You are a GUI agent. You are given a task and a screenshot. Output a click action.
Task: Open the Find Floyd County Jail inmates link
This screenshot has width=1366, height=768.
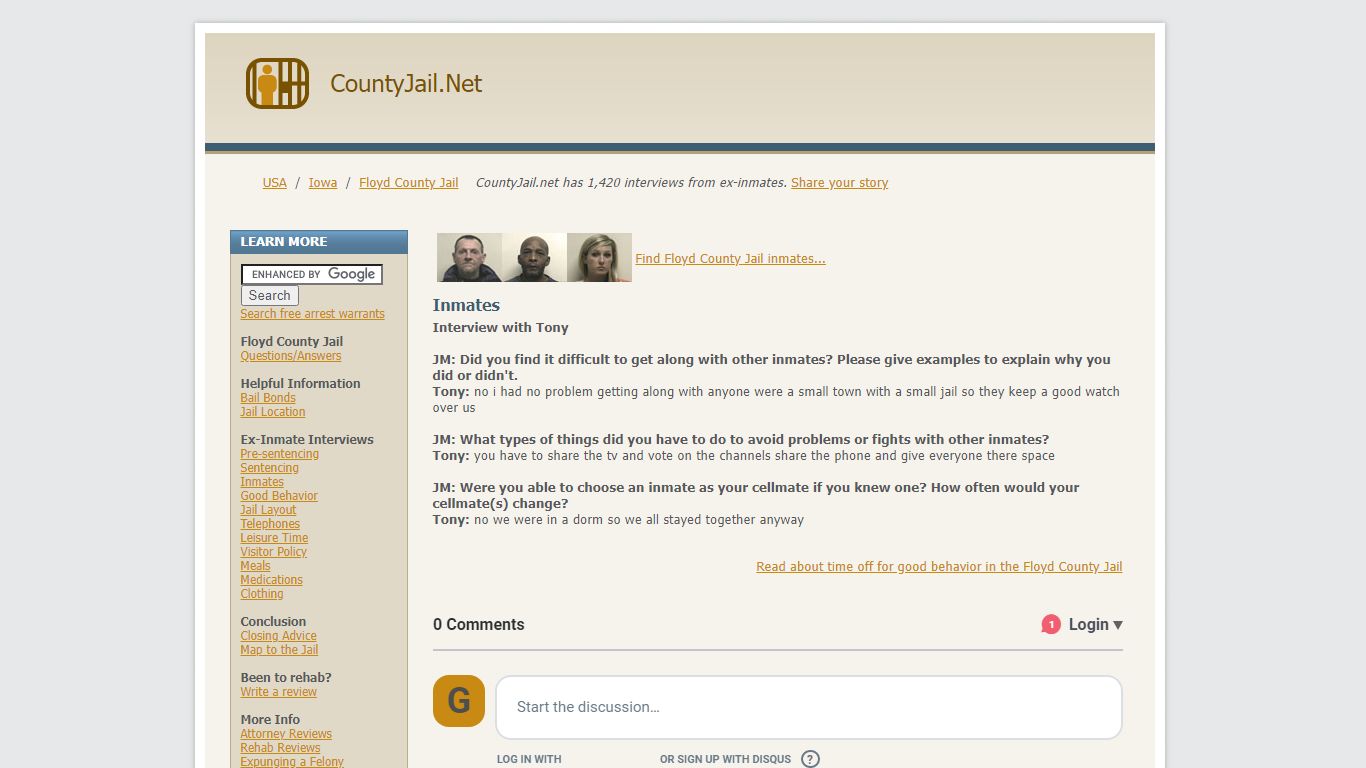coord(730,258)
